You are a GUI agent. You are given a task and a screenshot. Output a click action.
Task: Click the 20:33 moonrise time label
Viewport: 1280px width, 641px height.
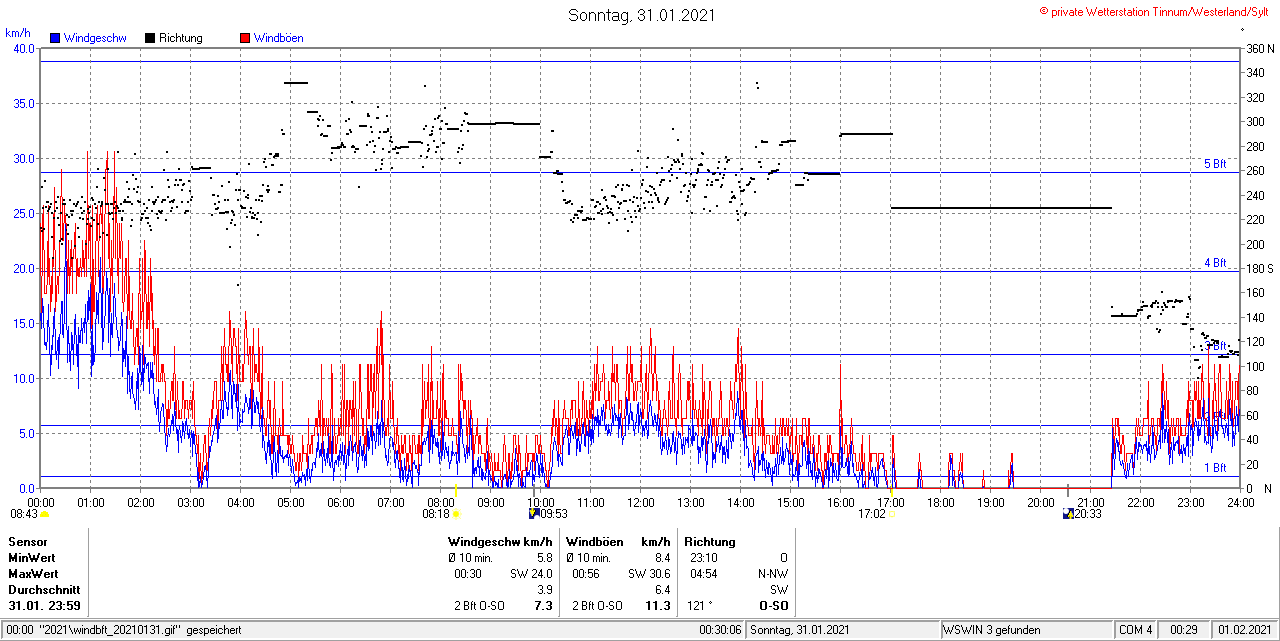click(1088, 514)
